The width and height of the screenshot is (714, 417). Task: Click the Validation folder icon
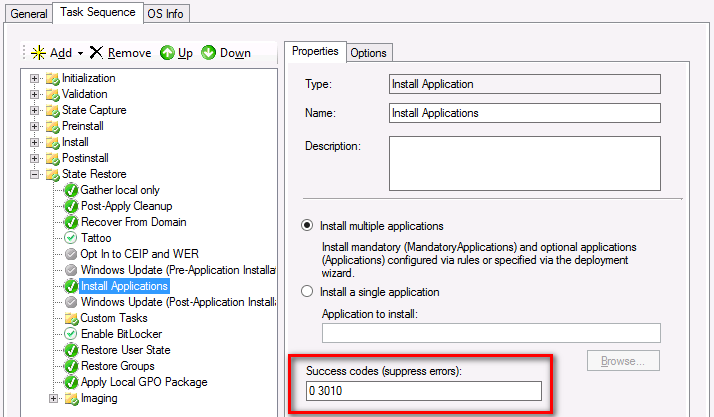(x=53, y=95)
